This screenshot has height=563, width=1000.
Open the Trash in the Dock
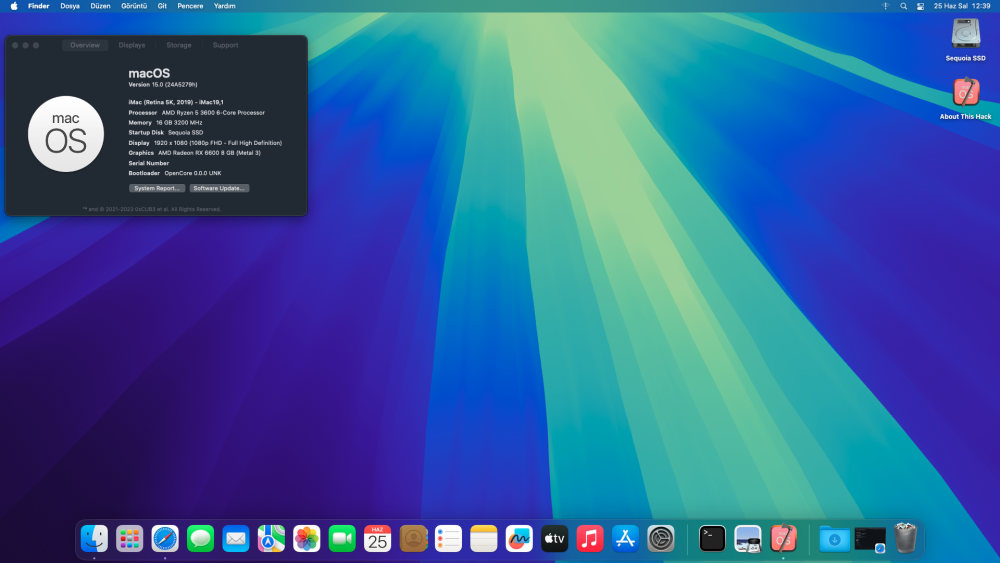[x=906, y=539]
